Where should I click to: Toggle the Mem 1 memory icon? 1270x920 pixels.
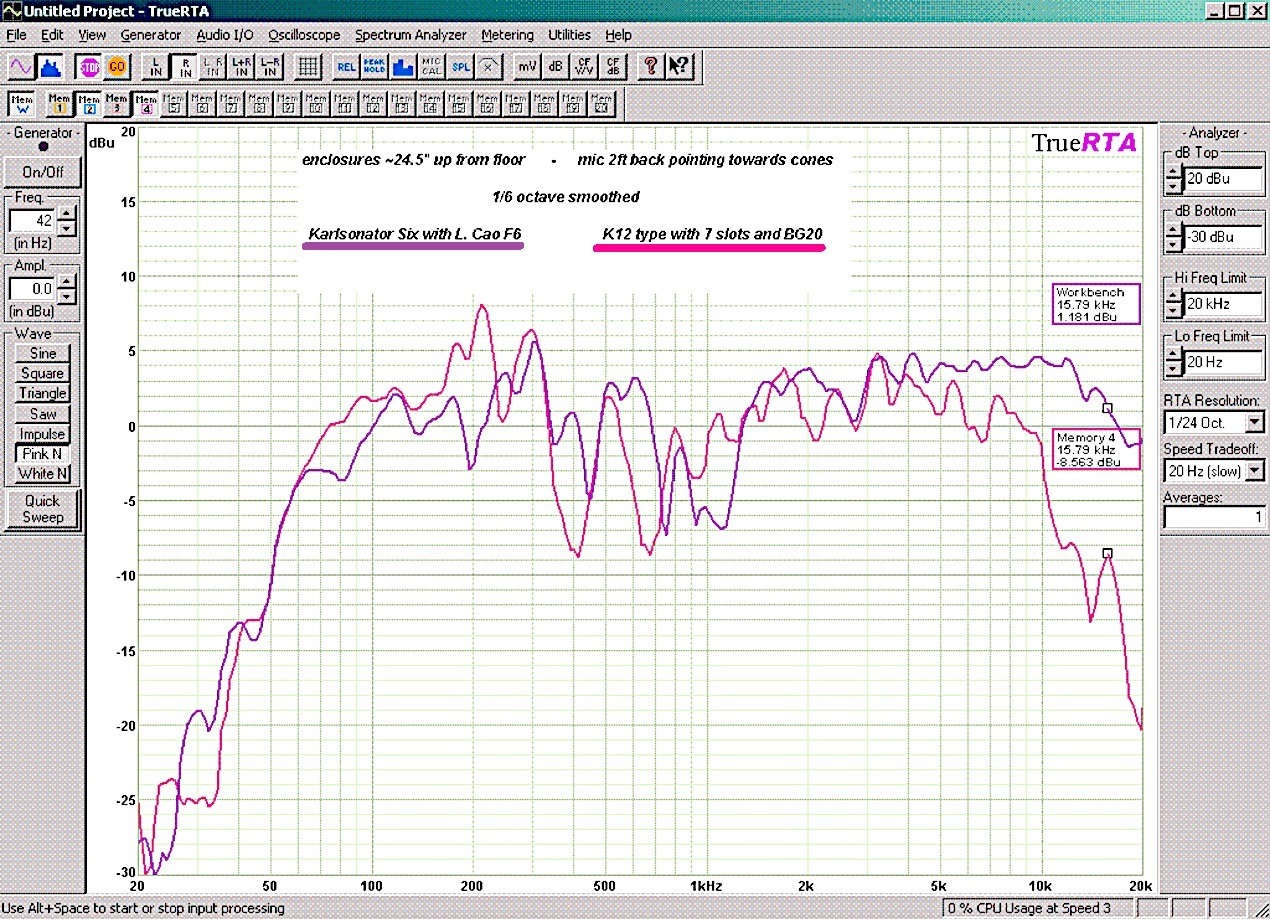pos(60,103)
